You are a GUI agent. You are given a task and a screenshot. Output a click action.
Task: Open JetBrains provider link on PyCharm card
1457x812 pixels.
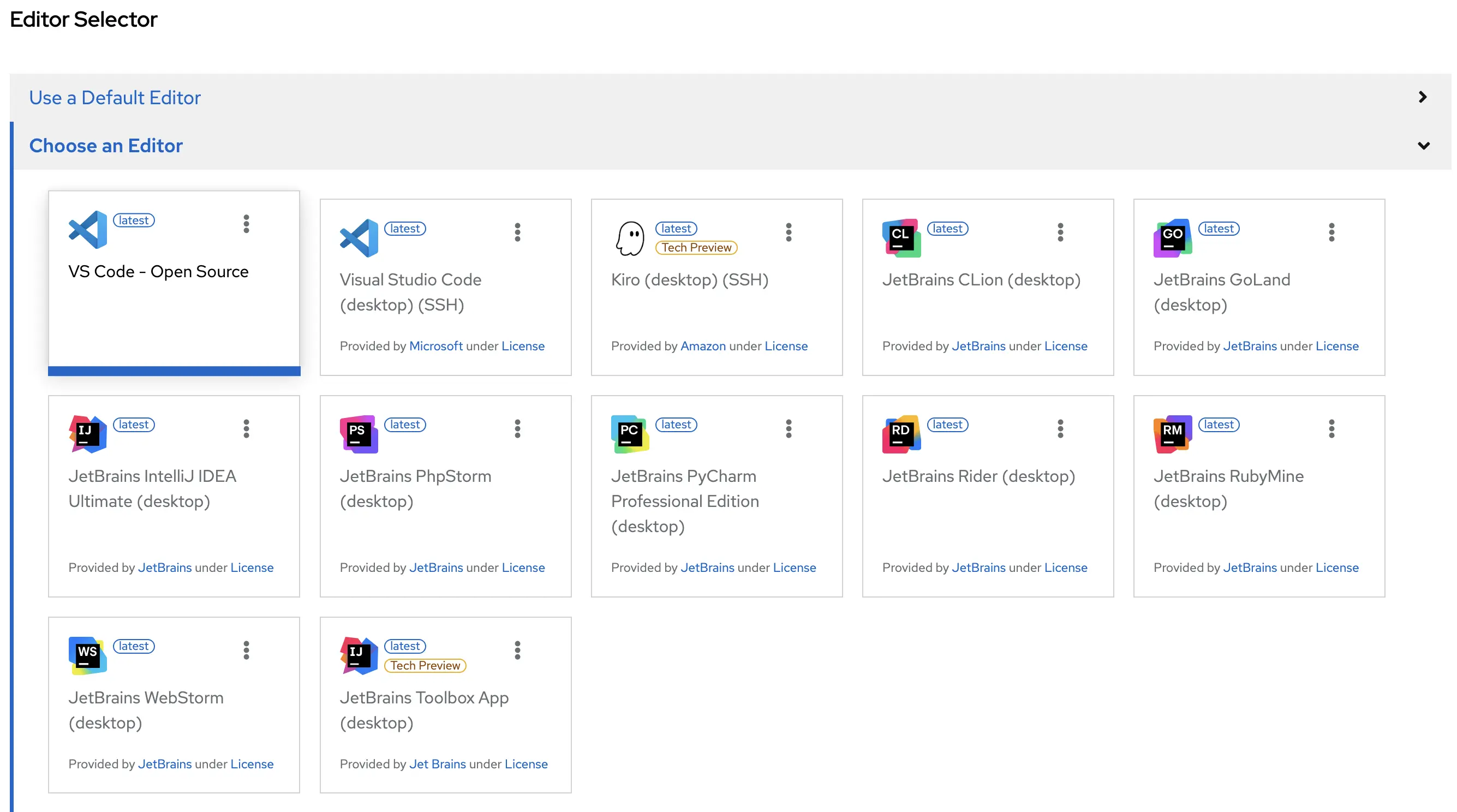[708, 568]
